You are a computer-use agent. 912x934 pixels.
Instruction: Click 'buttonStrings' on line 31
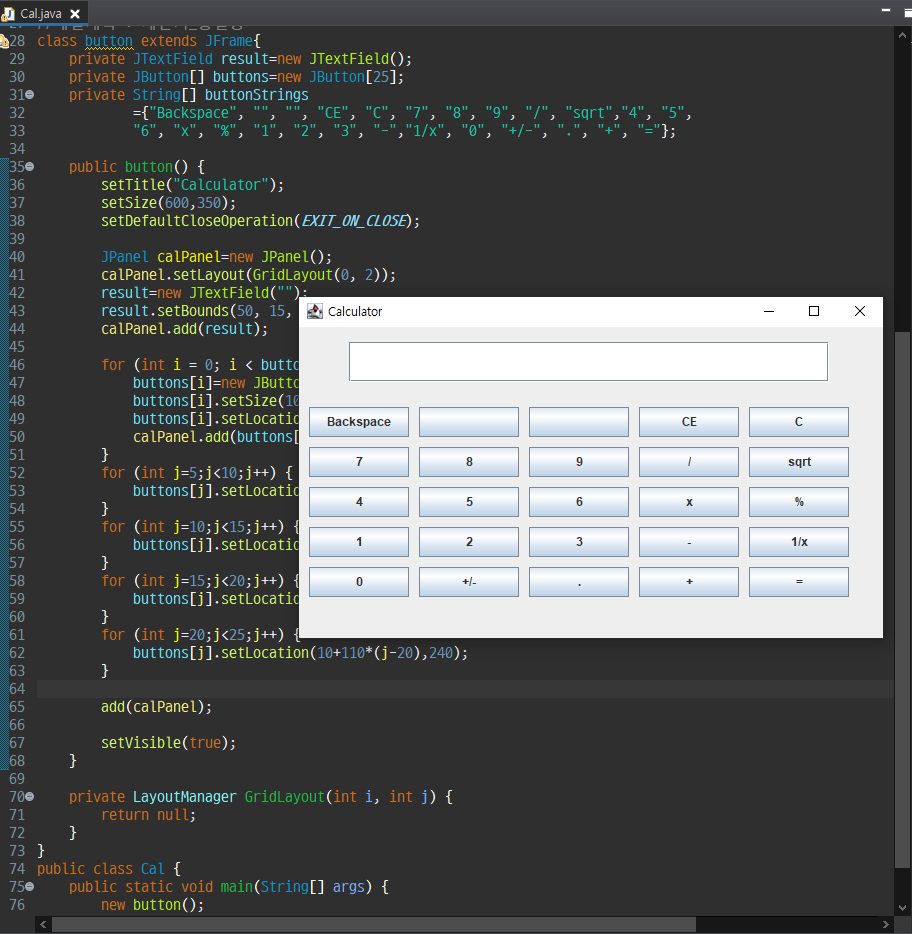click(x=257, y=95)
